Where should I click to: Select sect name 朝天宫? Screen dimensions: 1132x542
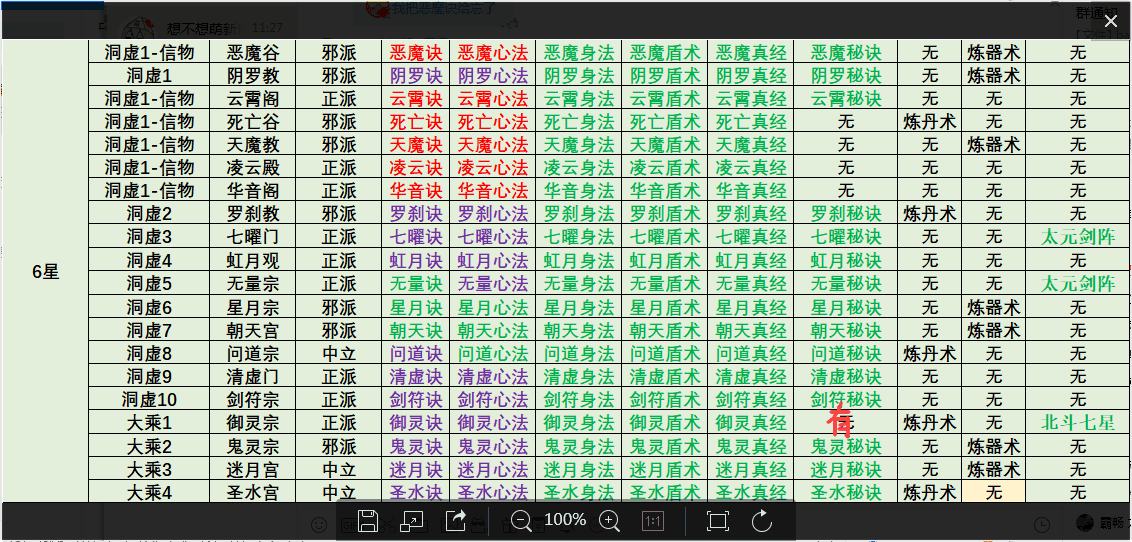(x=252, y=329)
